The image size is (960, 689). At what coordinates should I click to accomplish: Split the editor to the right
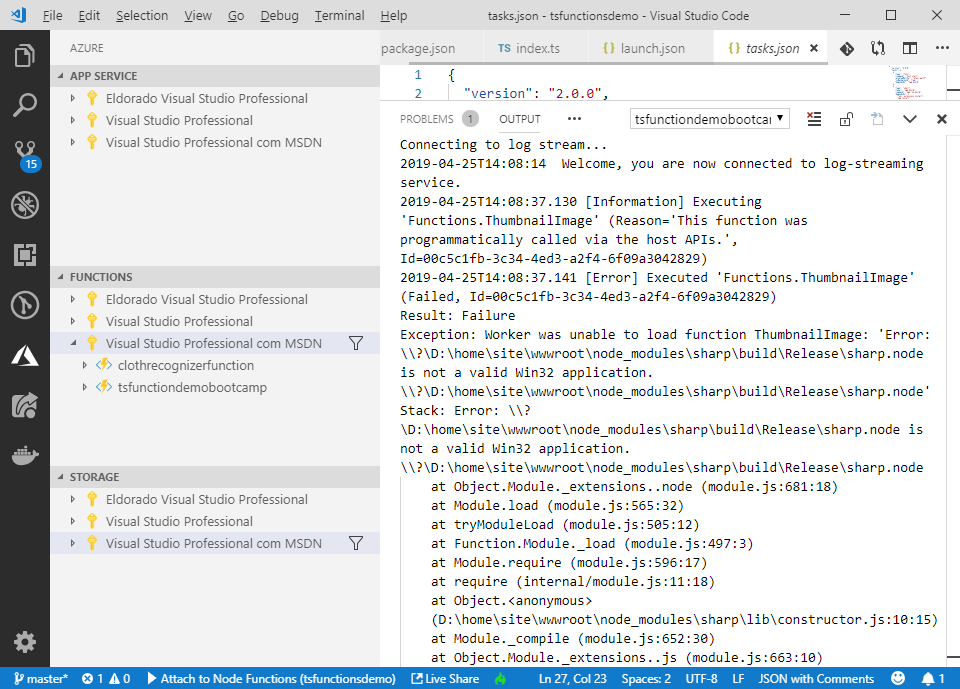[910, 48]
